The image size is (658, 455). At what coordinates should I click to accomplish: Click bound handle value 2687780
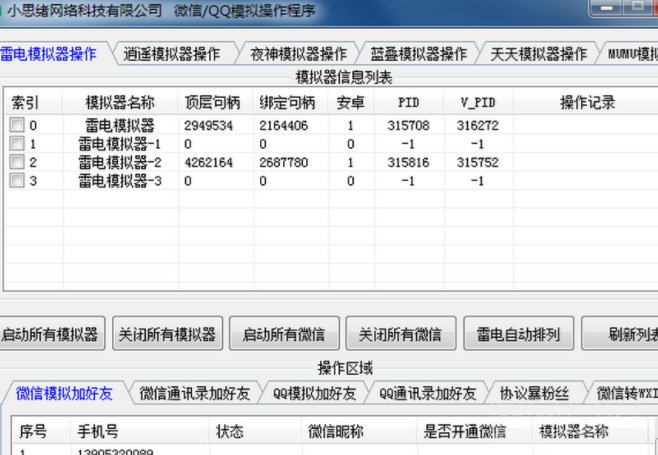click(284, 162)
